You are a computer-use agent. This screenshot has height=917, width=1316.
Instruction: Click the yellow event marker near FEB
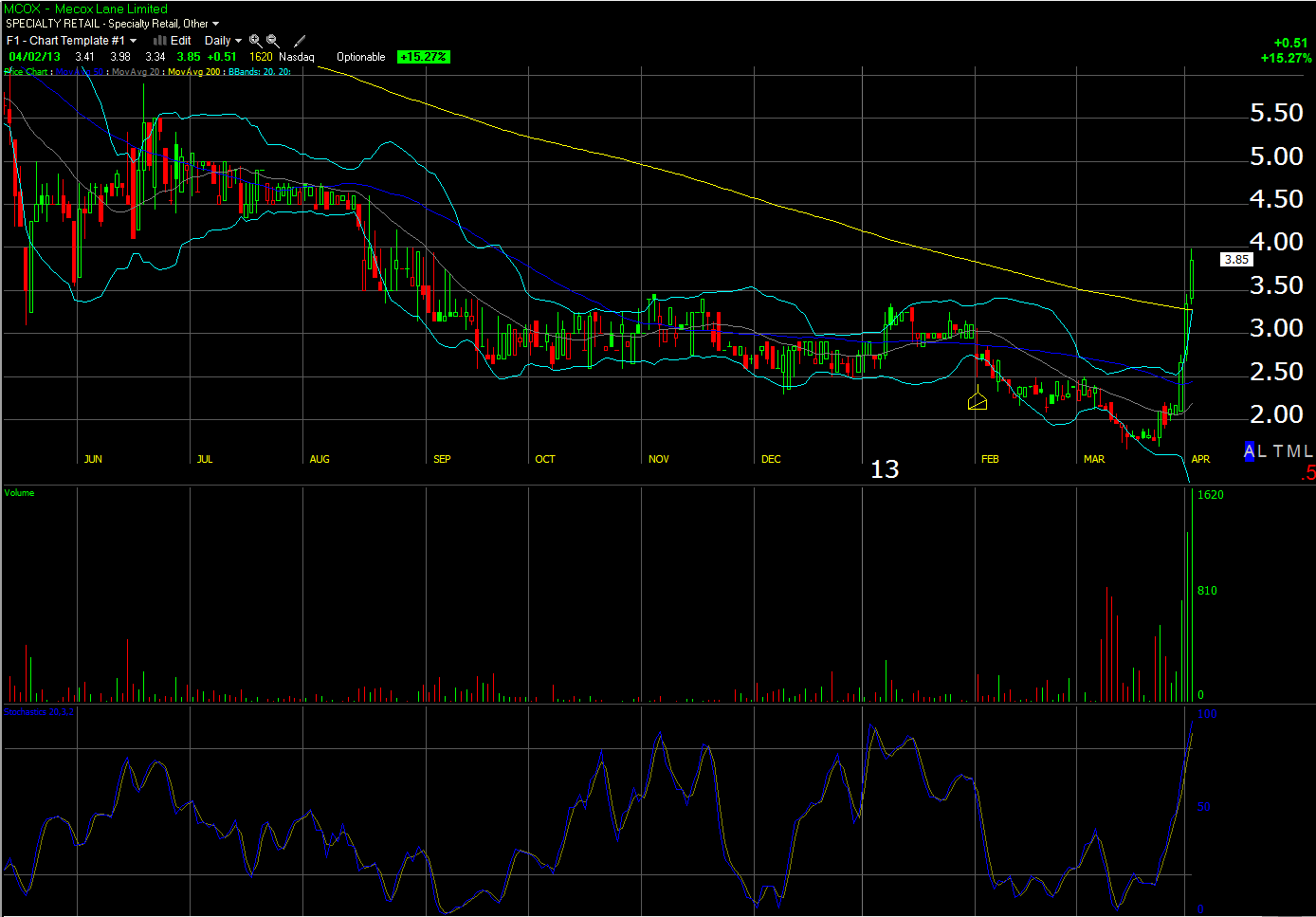(978, 402)
